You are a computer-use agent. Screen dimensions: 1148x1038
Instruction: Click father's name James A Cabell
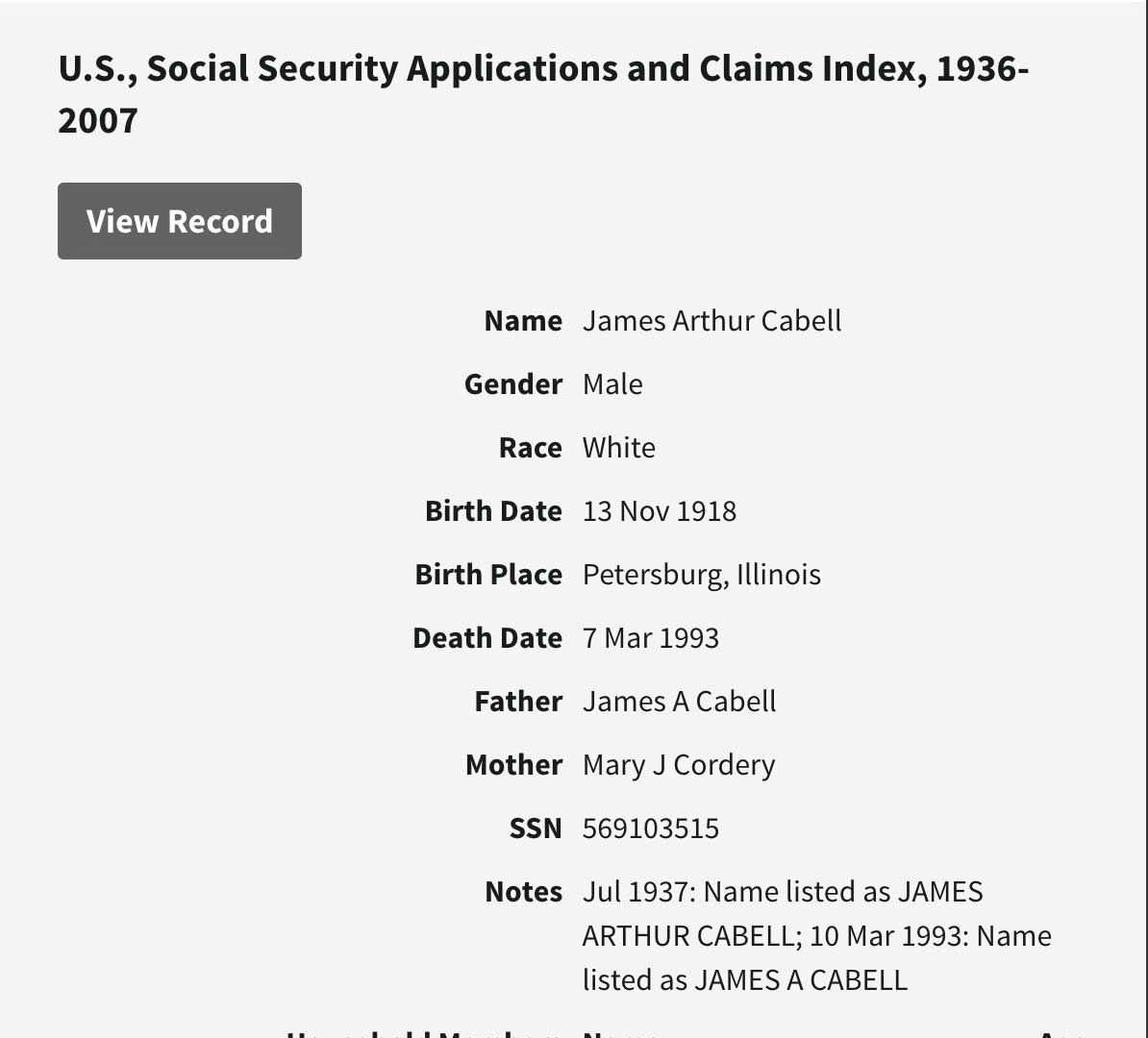pyautogui.click(x=679, y=702)
